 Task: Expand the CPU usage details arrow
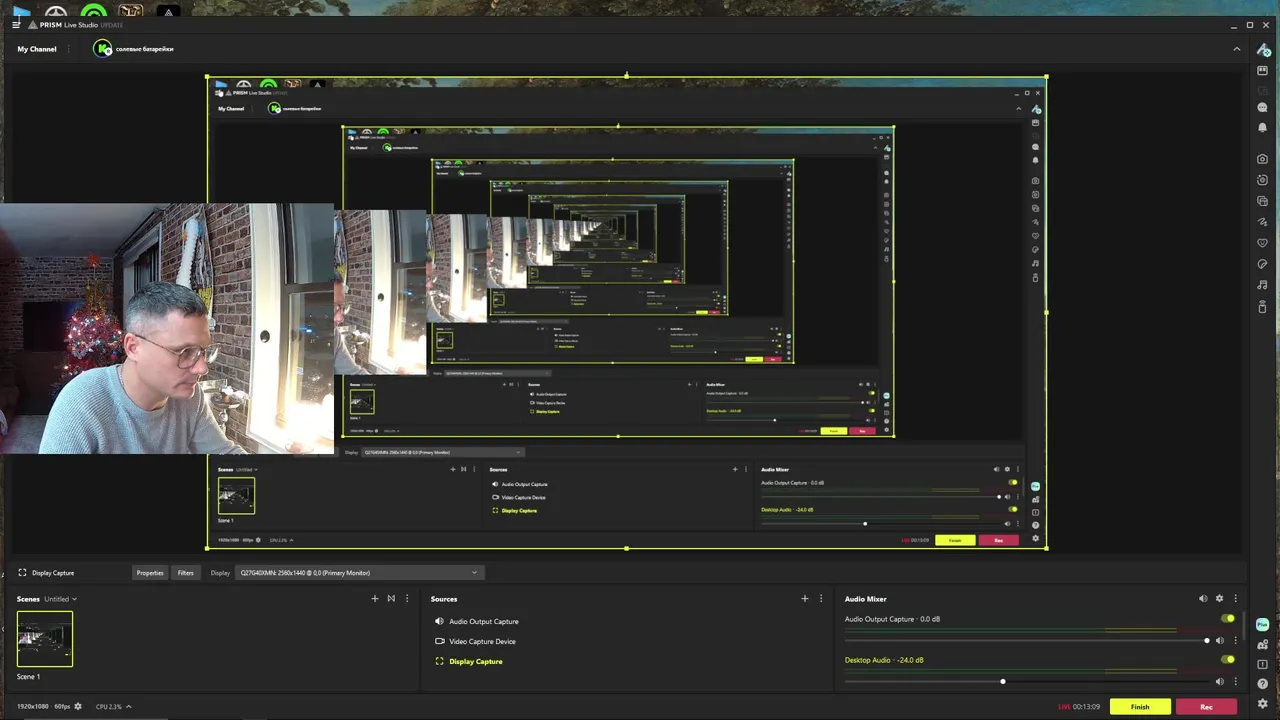pyautogui.click(x=128, y=707)
